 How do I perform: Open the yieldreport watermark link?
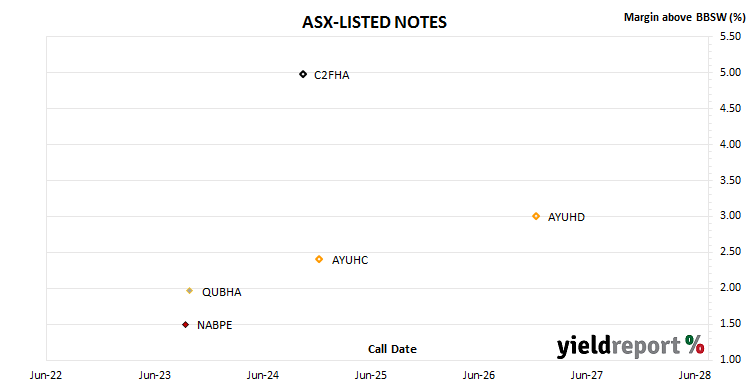coord(630,346)
